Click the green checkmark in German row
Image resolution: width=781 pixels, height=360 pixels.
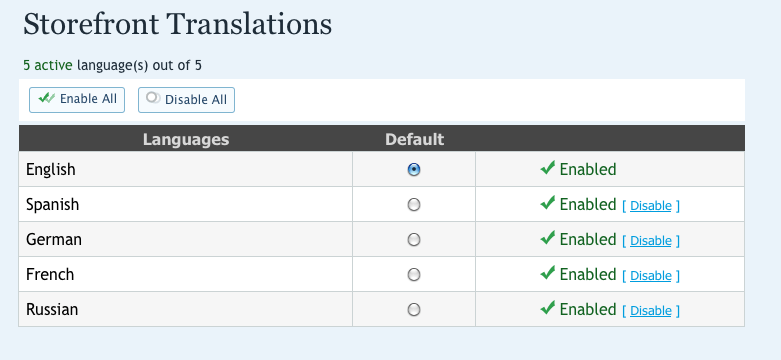coord(547,238)
